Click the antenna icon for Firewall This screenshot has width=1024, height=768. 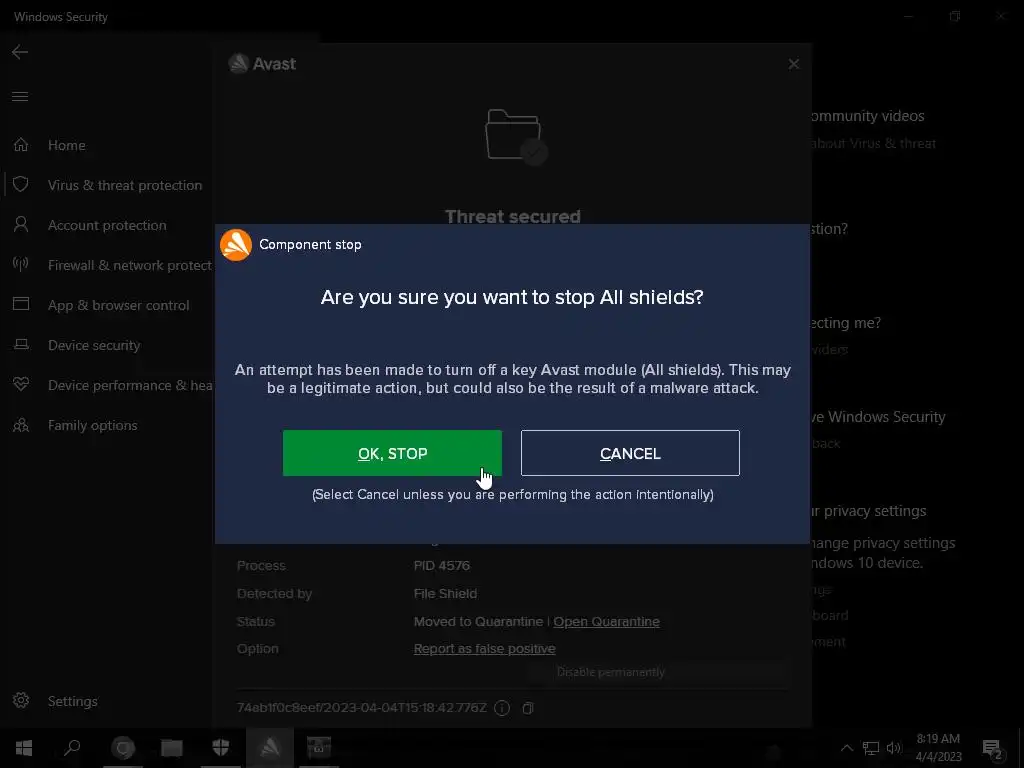pyautogui.click(x=21, y=264)
